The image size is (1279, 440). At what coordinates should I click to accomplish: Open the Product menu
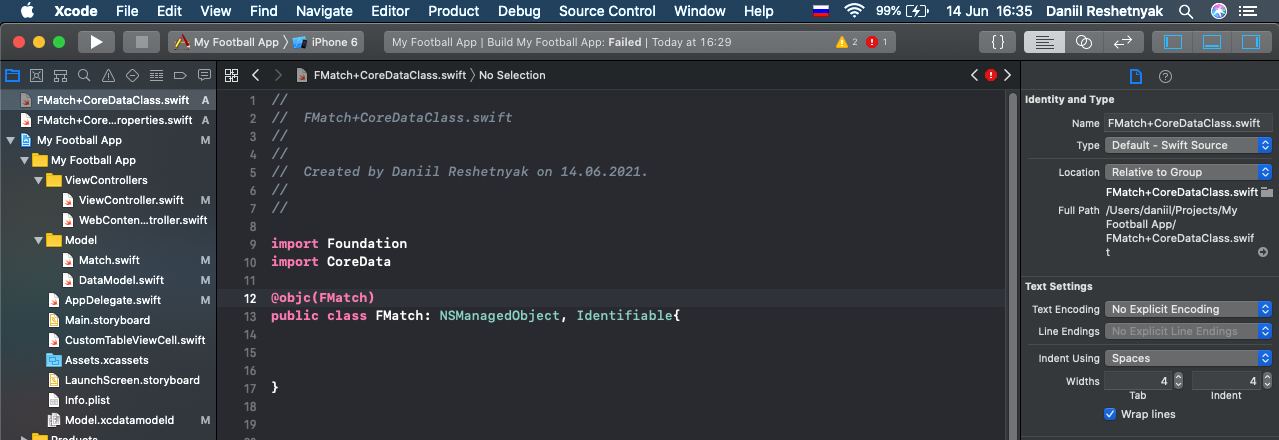click(x=453, y=11)
